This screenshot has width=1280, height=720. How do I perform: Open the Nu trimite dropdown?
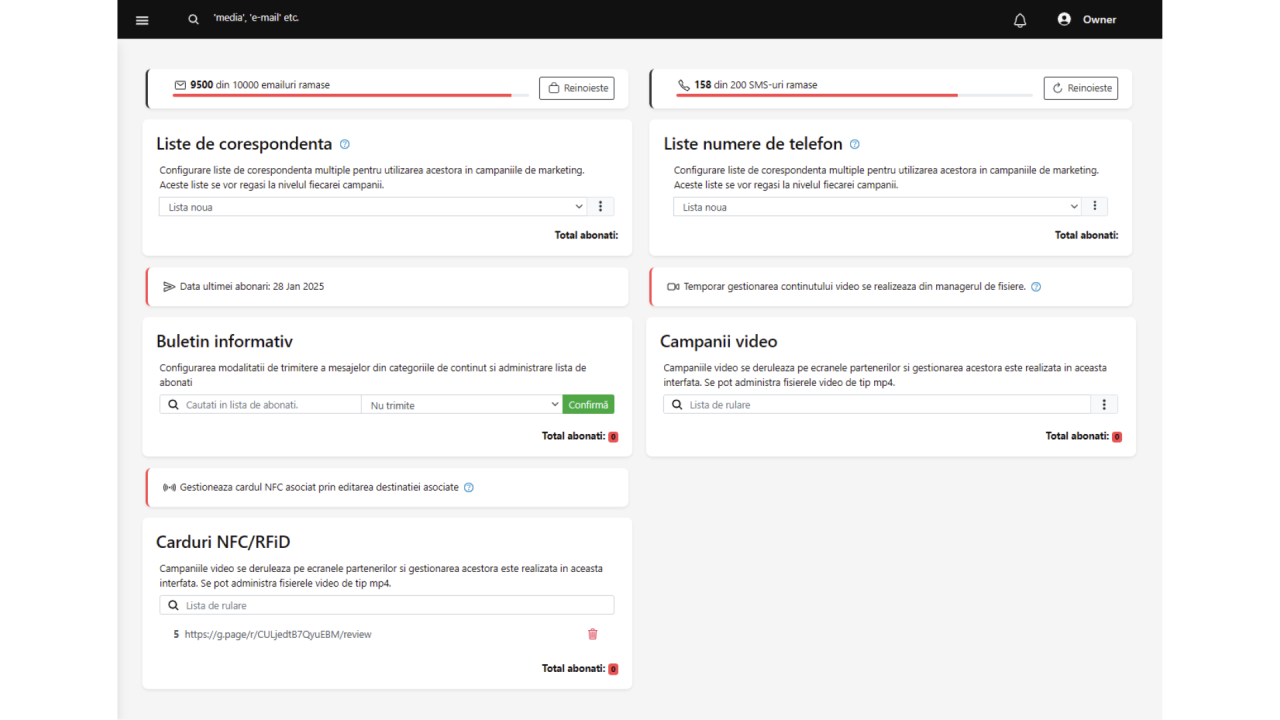(x=462, y=405)
